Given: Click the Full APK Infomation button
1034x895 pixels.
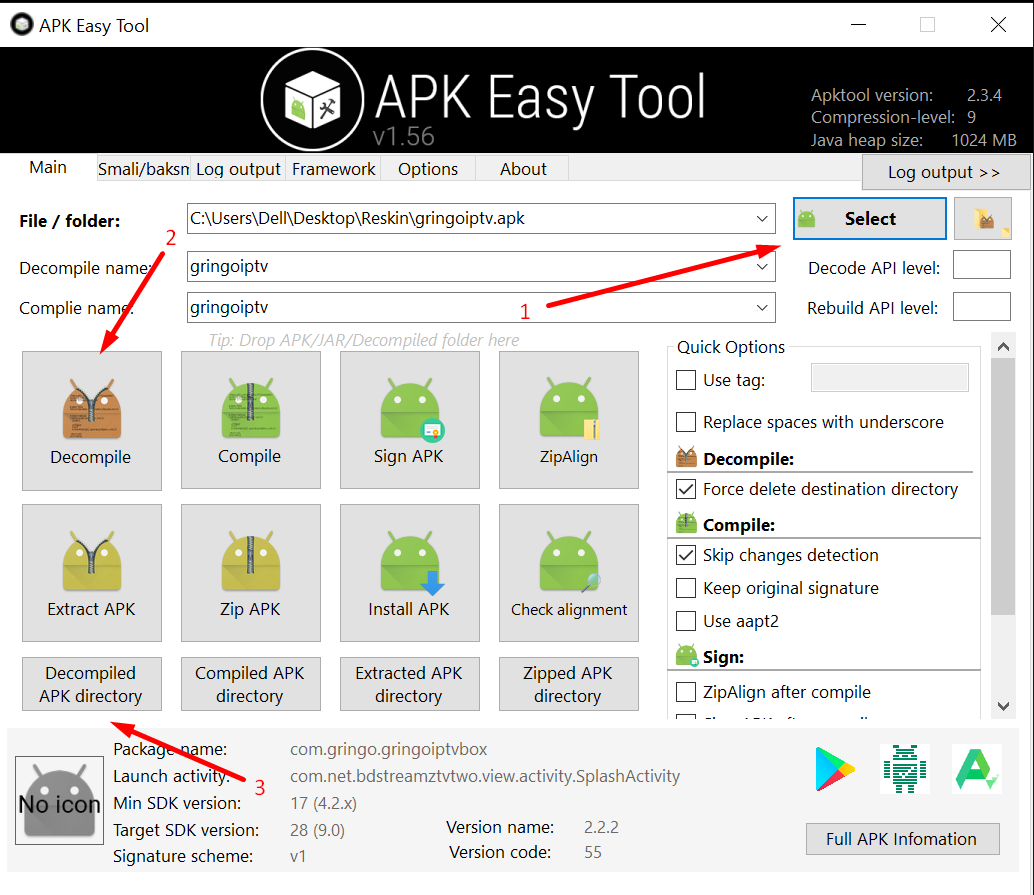Looking at the screenshot, I should pos(901,839).
